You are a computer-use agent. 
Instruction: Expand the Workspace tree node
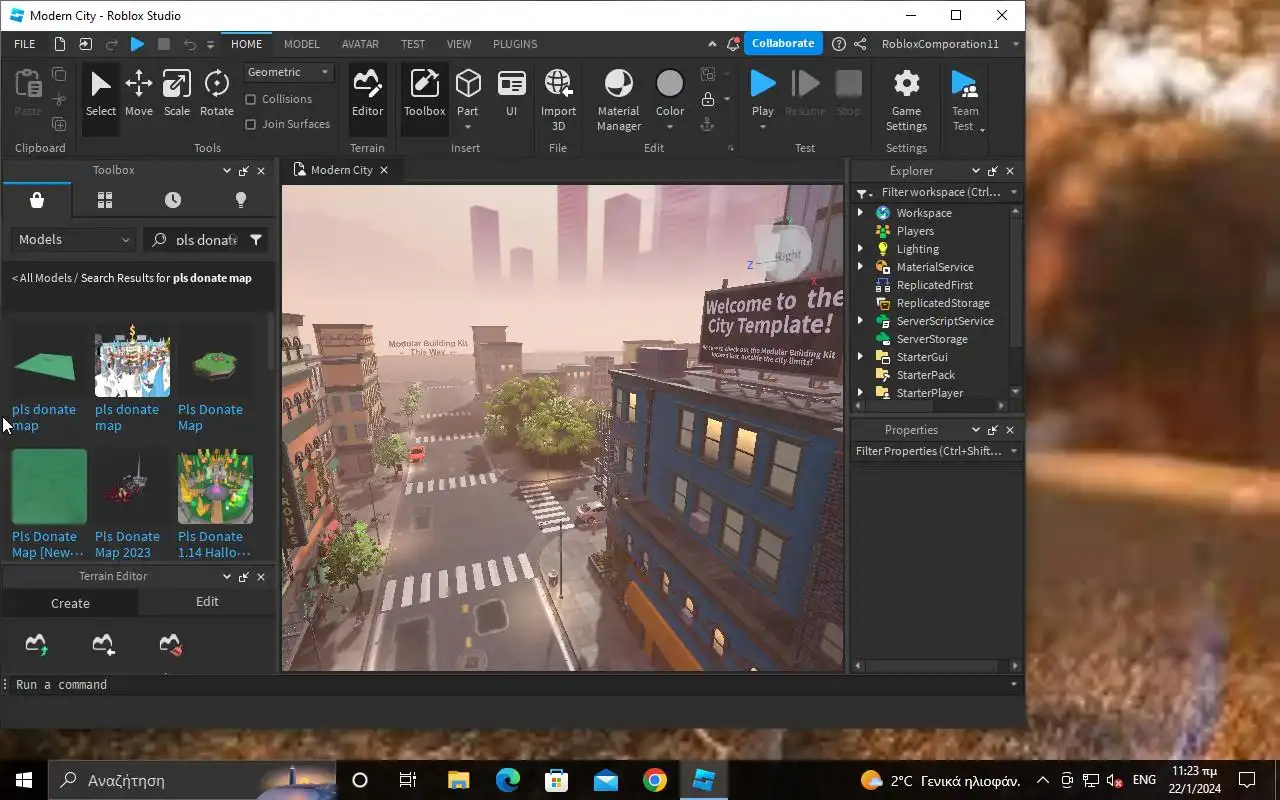tap(860, 213)
